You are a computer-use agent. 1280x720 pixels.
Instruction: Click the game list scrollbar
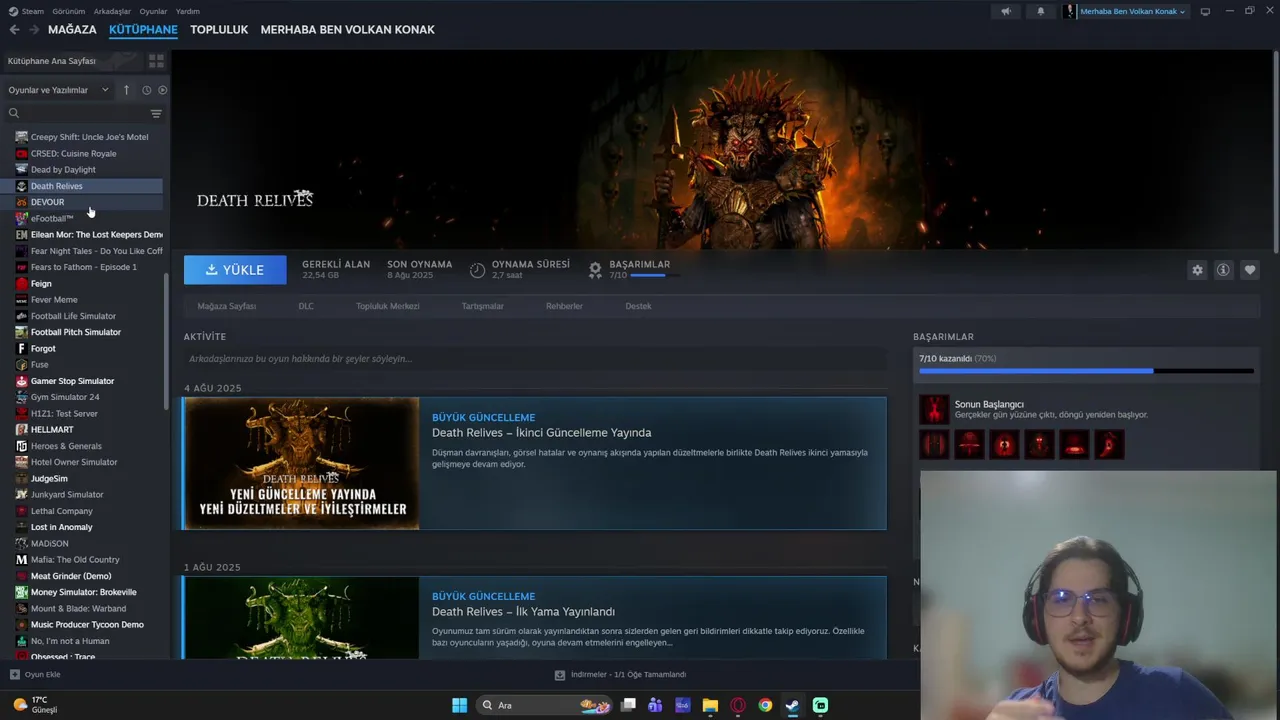(167, 340)
